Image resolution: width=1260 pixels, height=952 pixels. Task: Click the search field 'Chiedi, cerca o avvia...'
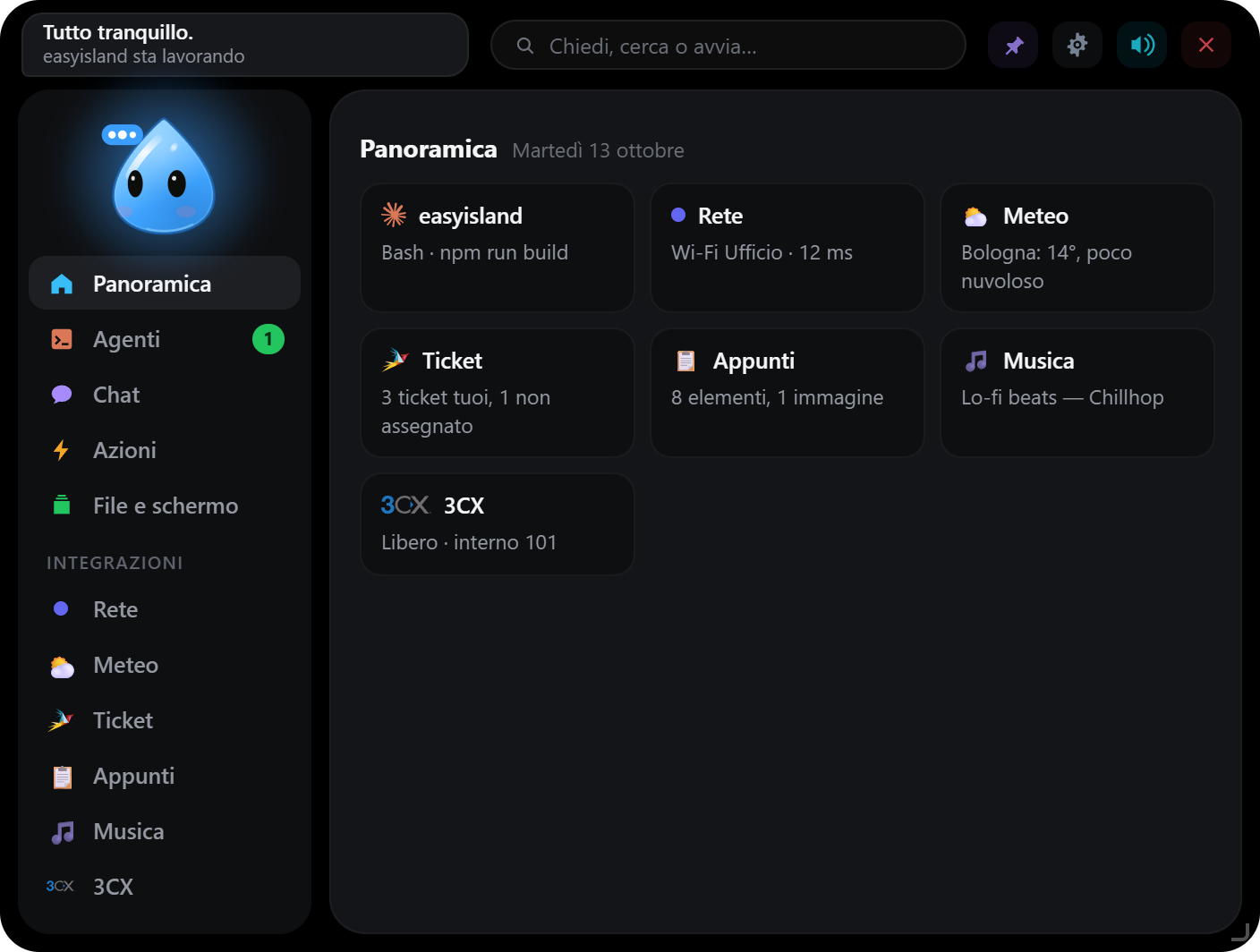[x=728, y=45]
